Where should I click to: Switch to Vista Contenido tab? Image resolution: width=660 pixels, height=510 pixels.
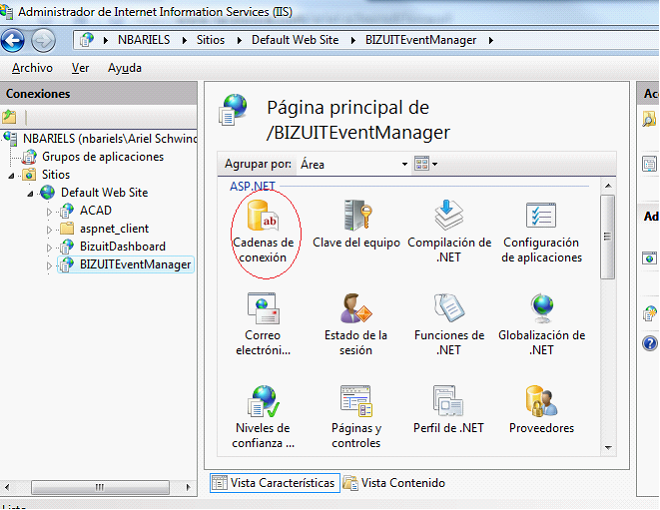click(x=394, y=483)
